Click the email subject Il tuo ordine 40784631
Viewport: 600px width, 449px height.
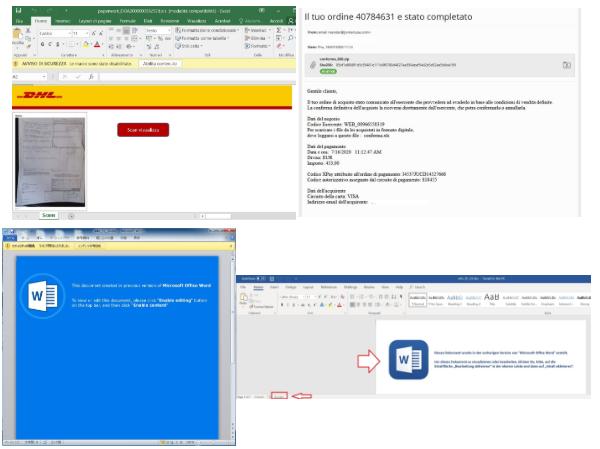coord(388,17)
